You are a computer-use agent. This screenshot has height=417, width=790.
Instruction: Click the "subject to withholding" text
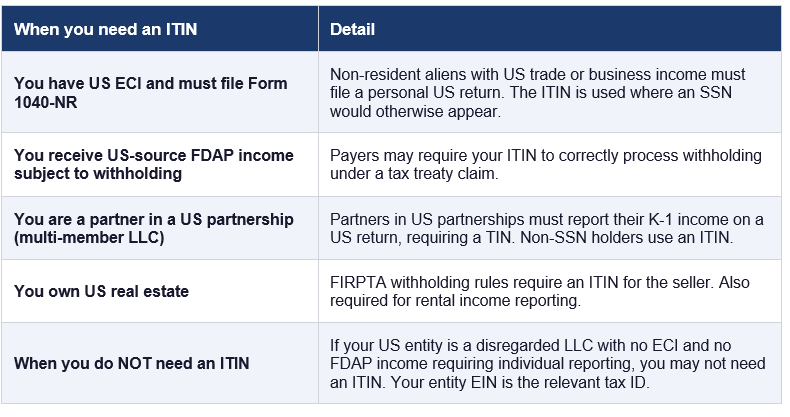coord(97,173)
